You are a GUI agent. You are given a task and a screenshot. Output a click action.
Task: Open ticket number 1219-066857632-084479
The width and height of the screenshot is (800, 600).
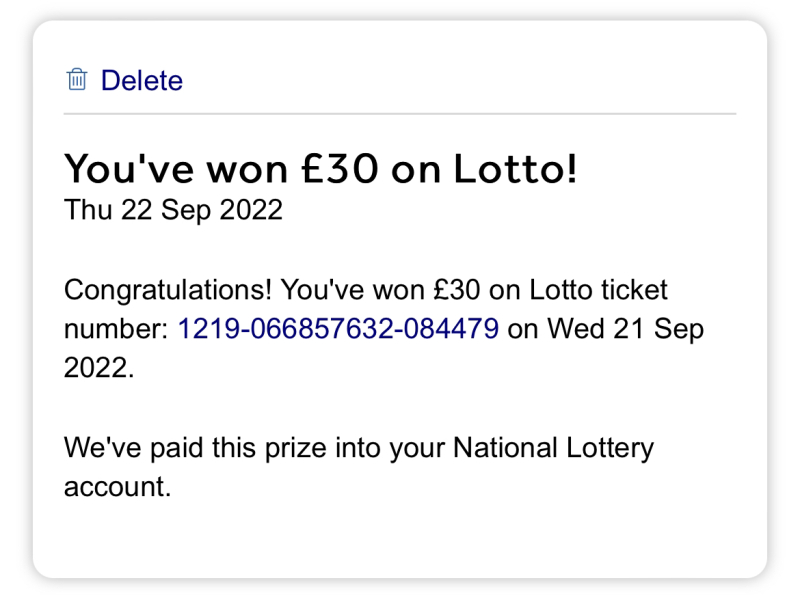[338, 329]
